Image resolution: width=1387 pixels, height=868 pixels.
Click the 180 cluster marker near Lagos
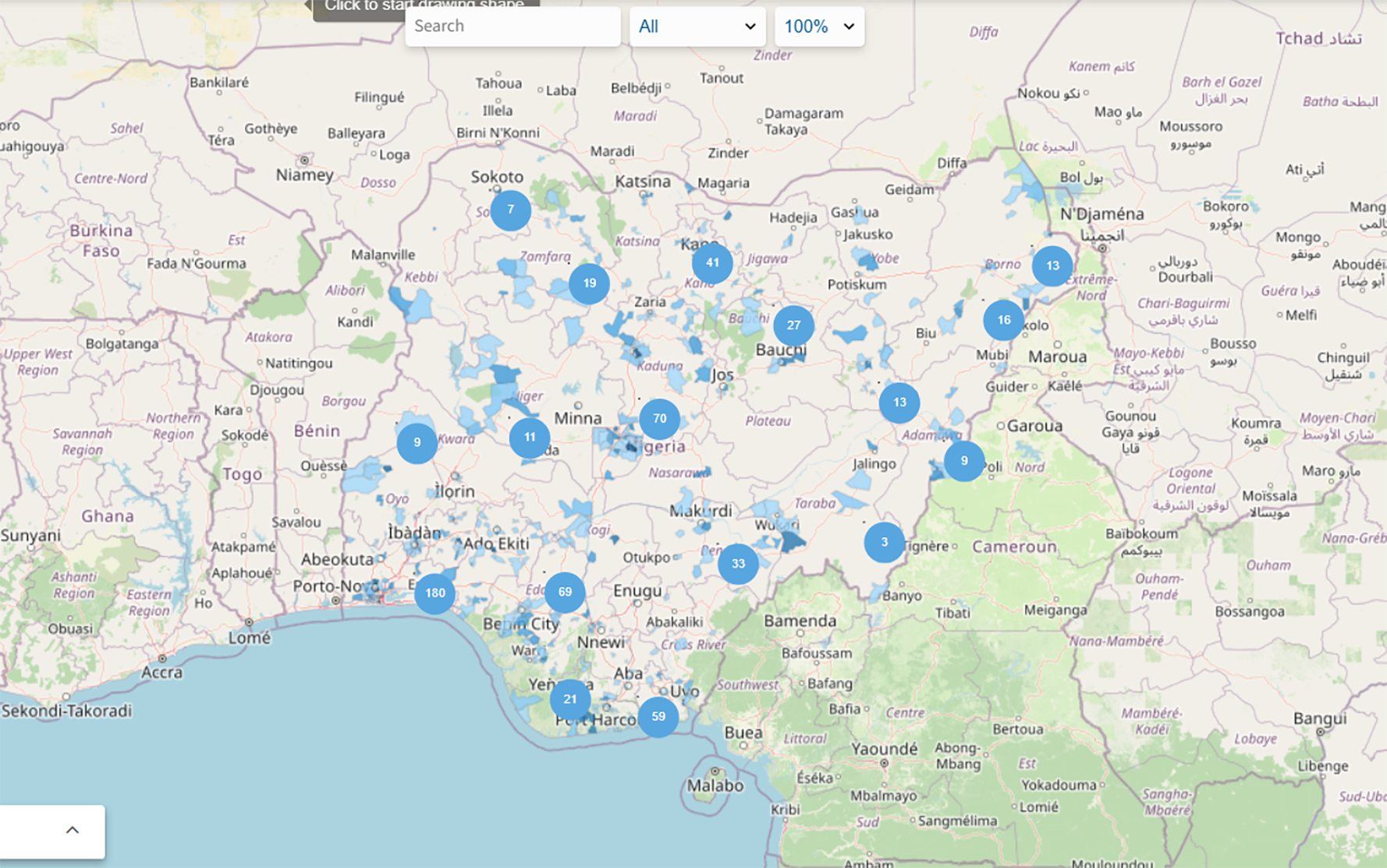435,593
